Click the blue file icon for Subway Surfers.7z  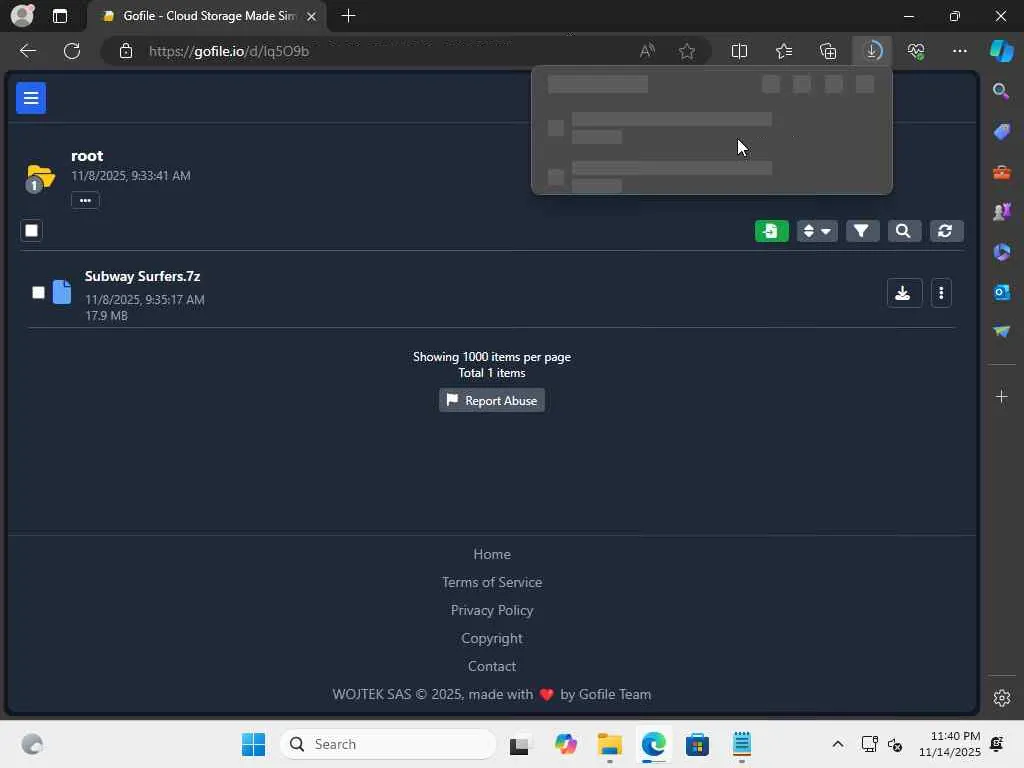[62, 292]
